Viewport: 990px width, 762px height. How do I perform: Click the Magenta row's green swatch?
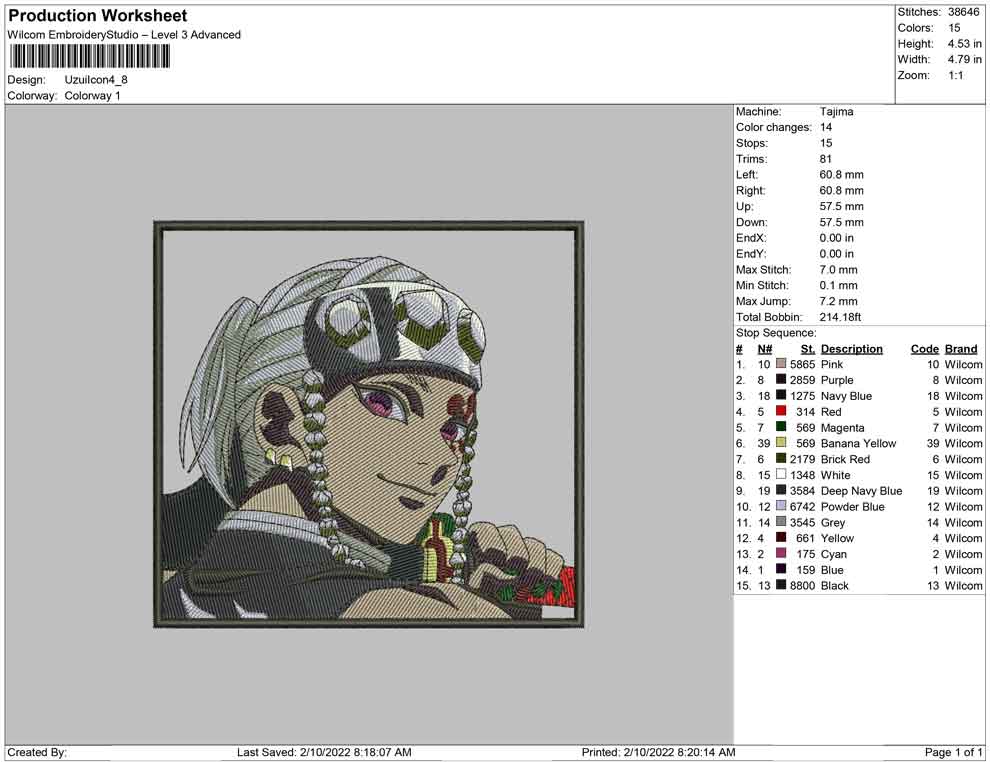tap(781, 427)
